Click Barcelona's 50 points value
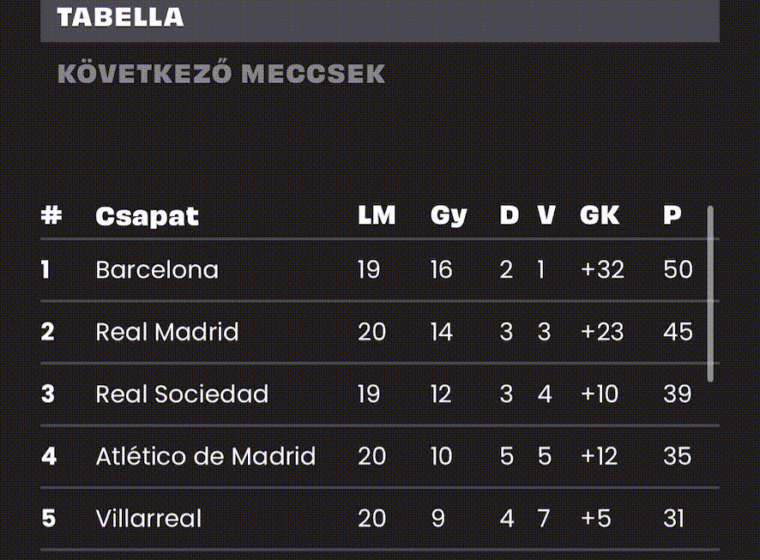Viewport: 760px width, 560px height. (678, 270)
